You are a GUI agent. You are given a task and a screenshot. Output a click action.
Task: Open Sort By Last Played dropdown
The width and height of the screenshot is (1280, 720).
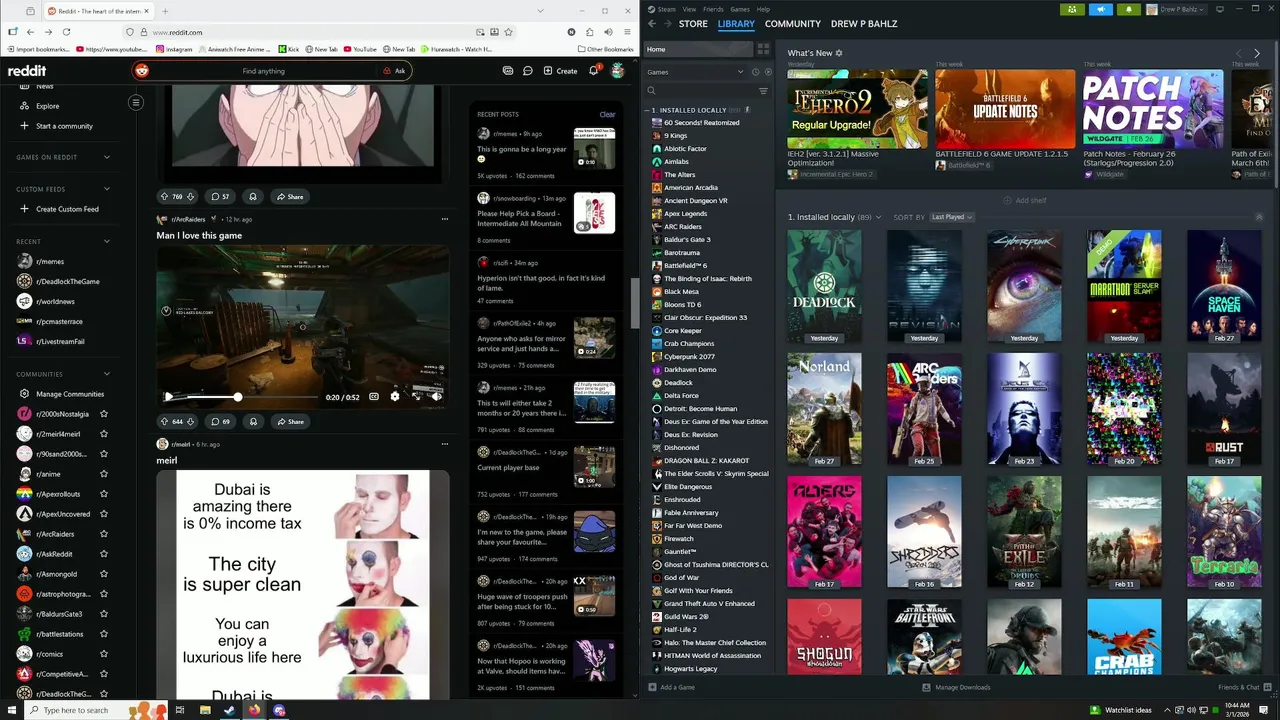951,217
